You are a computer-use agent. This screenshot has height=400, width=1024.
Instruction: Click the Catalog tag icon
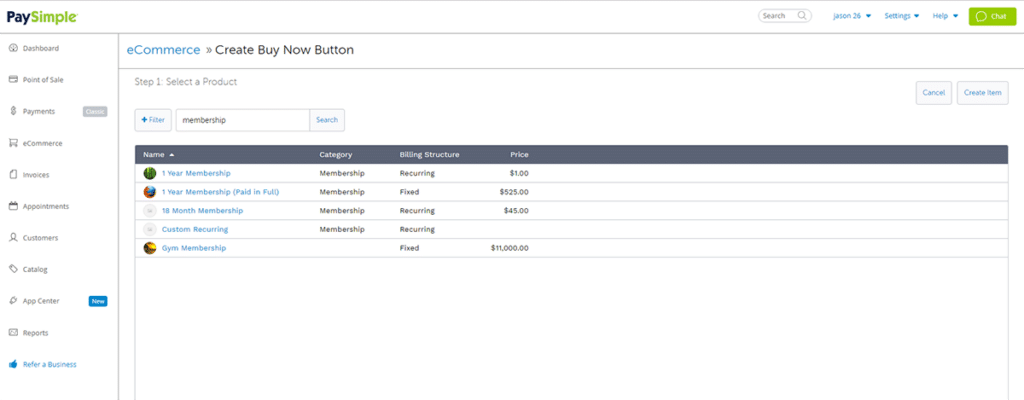pos(13,269)
